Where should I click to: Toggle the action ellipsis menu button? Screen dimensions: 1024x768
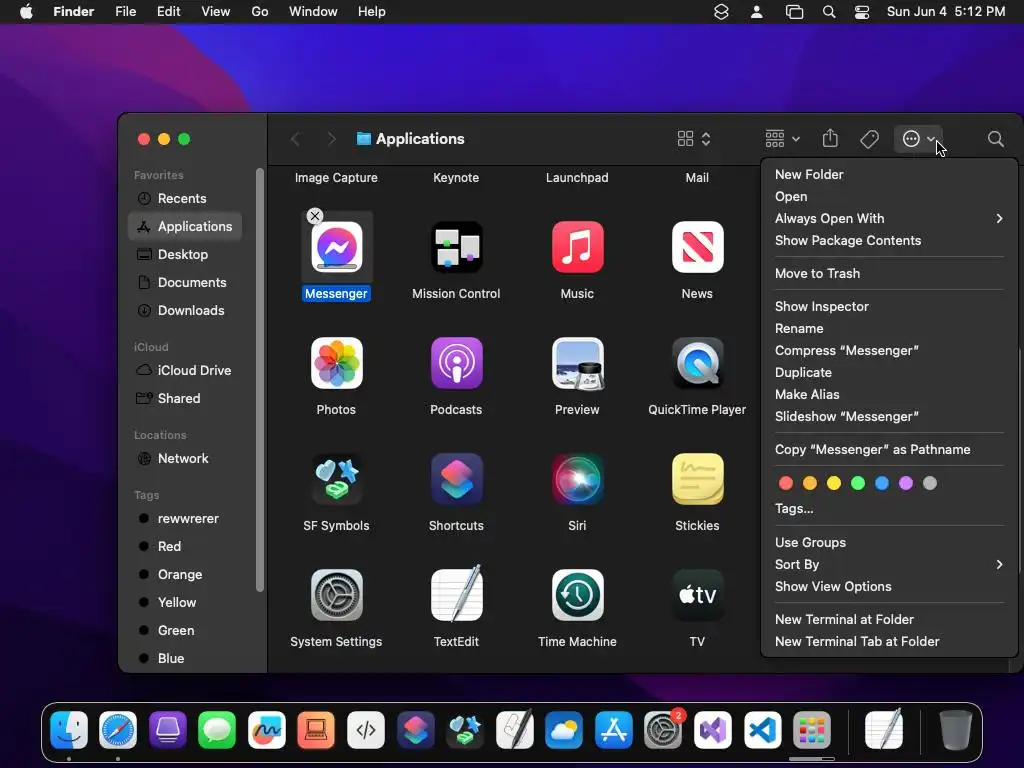tap(918, 139)
